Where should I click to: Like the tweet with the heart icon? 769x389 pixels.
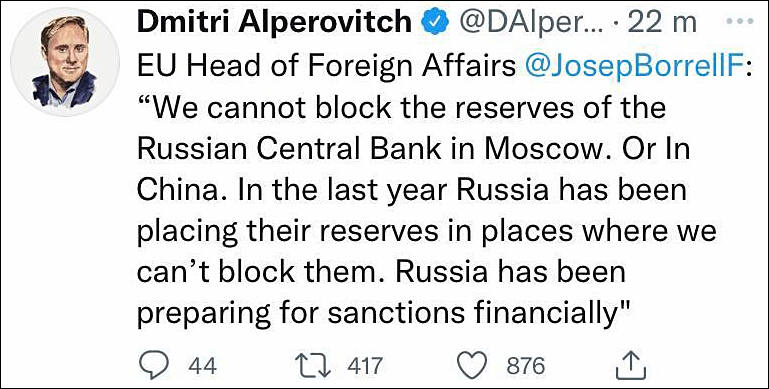point(471,365)
